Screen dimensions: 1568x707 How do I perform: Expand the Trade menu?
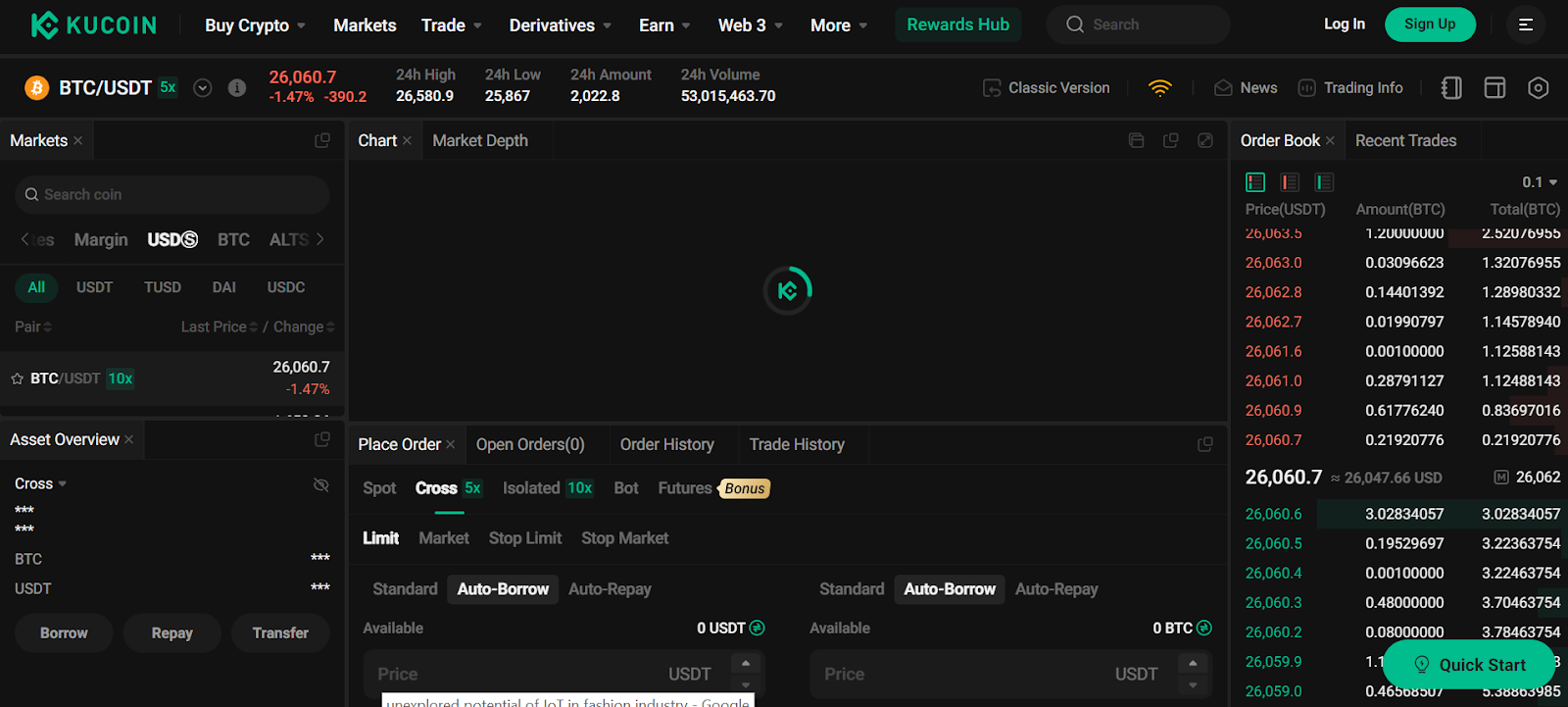[452, 25]
